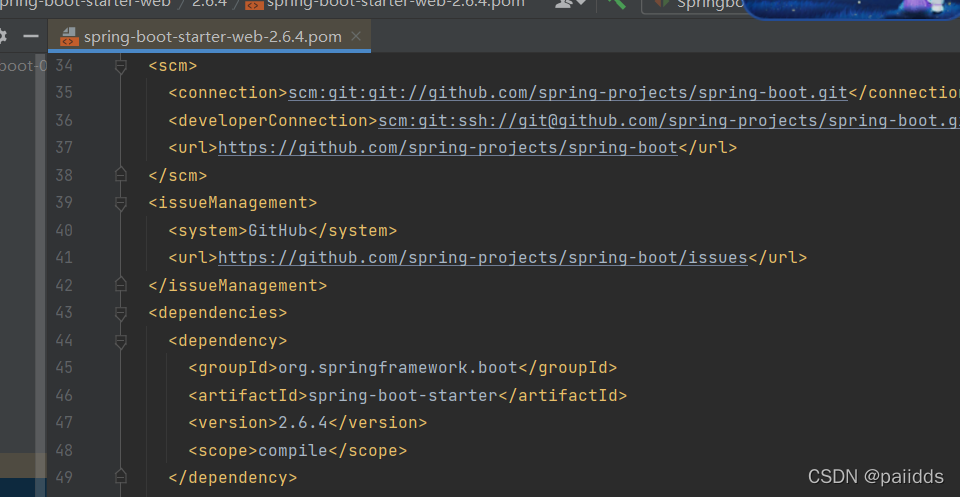Hide the project tool window (minus icon)

[31, 37]
